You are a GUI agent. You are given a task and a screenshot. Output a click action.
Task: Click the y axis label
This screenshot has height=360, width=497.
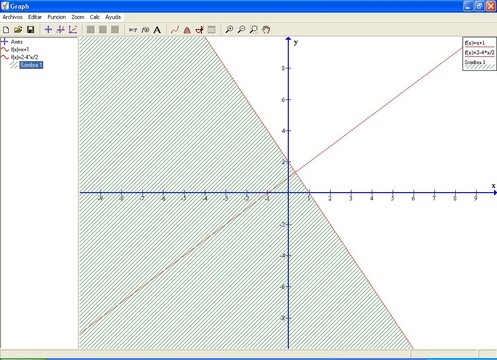tap(296, 42)
